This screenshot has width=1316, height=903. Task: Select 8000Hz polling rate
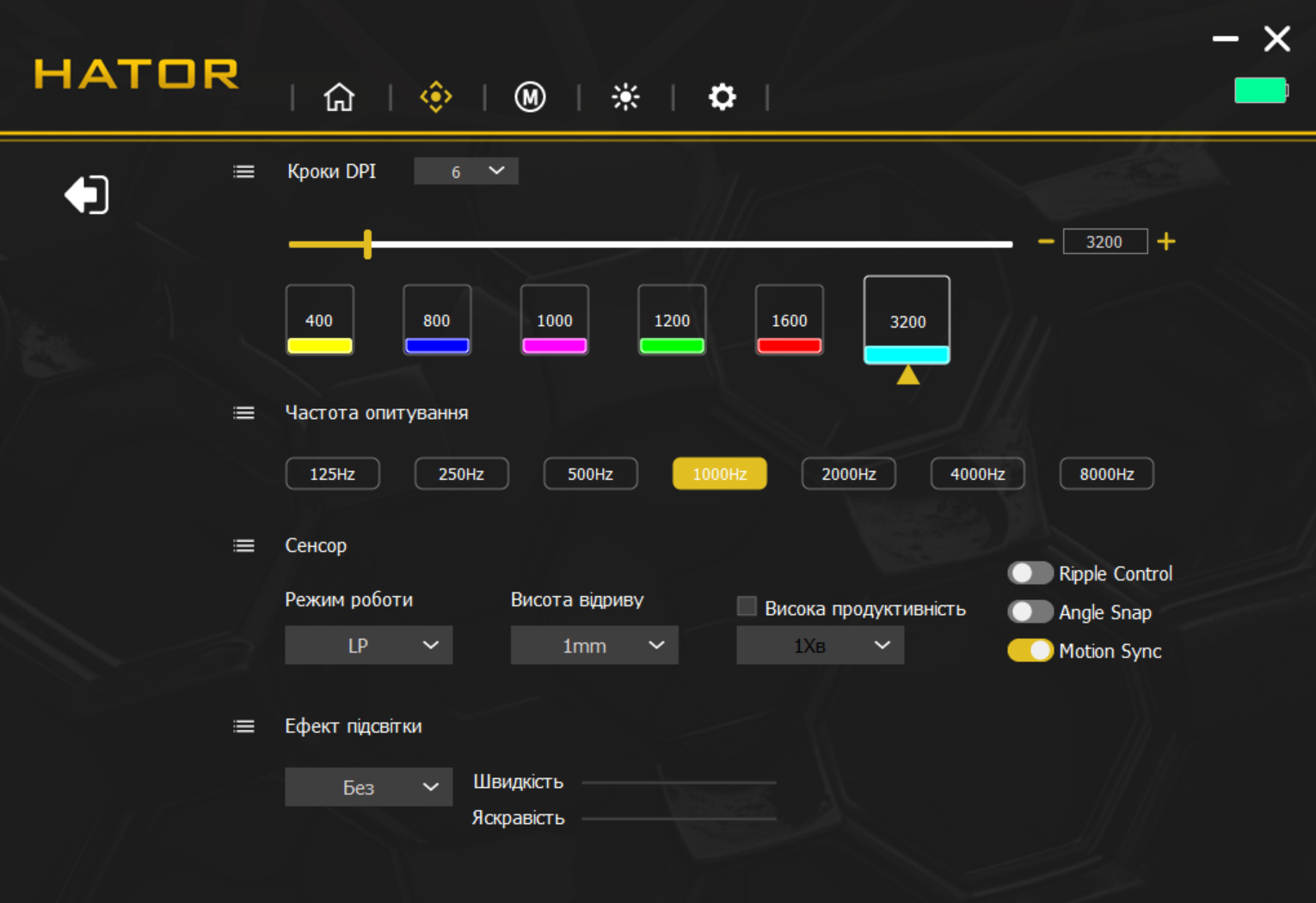click(1106, 474)
